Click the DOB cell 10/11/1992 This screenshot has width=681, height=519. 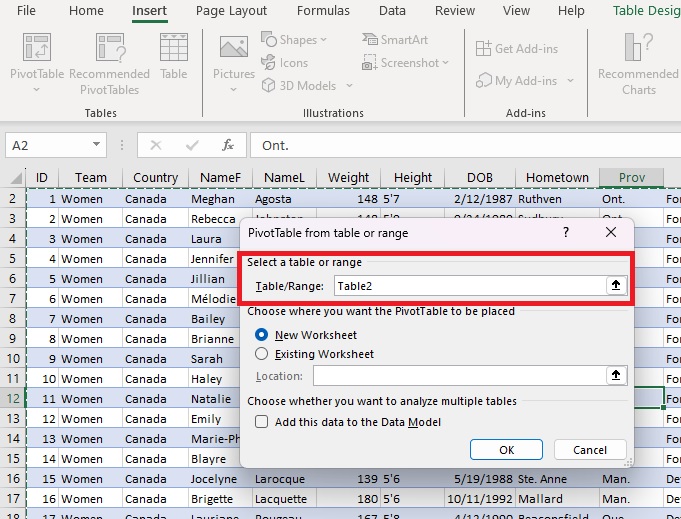(x=480, y=499)
